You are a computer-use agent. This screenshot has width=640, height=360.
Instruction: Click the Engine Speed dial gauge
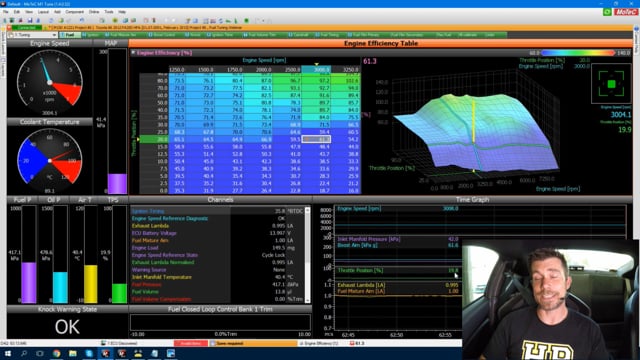pyautogui.click(x=49, y=83)
